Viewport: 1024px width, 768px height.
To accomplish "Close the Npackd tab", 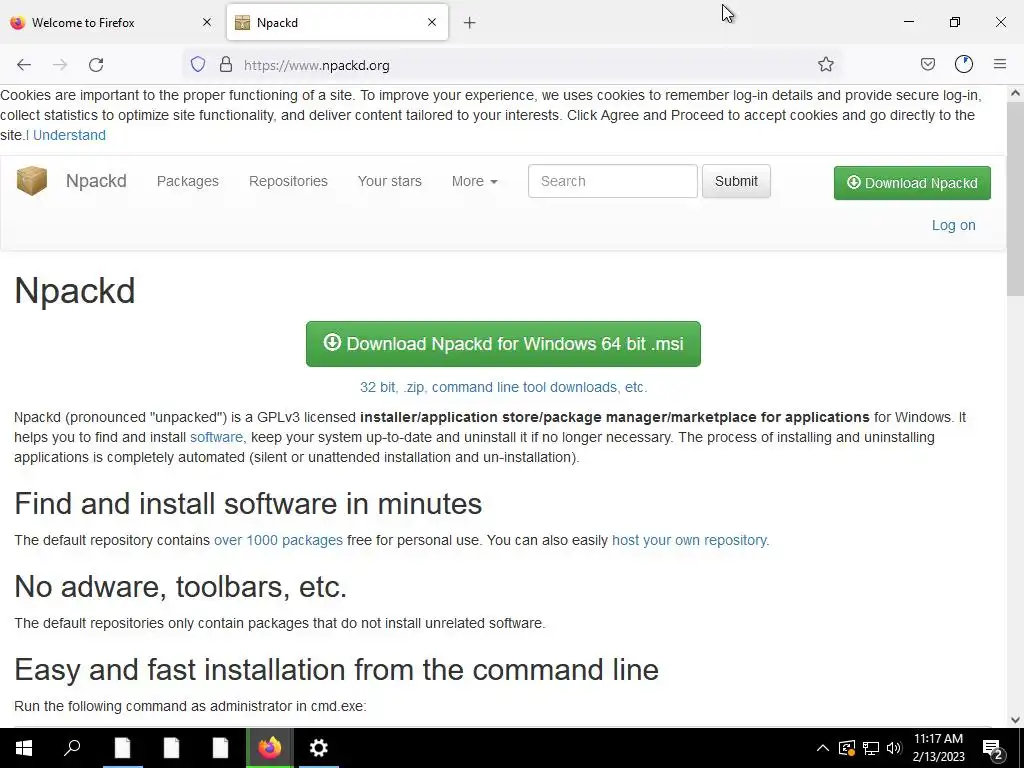I will click(x=432, y=22).
